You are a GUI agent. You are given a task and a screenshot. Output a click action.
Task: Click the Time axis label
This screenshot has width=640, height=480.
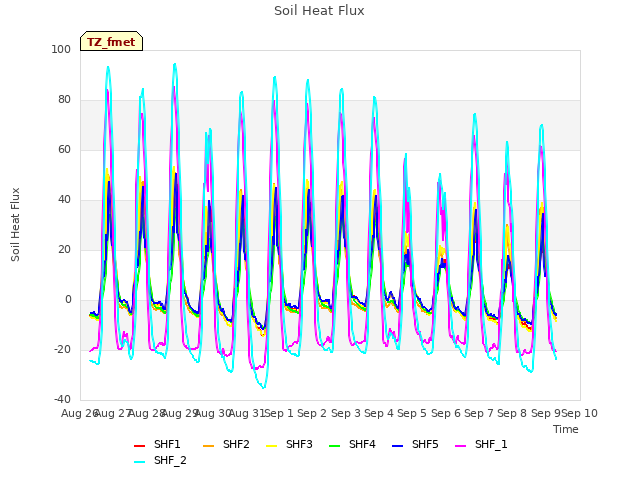[x=566, y=429]
